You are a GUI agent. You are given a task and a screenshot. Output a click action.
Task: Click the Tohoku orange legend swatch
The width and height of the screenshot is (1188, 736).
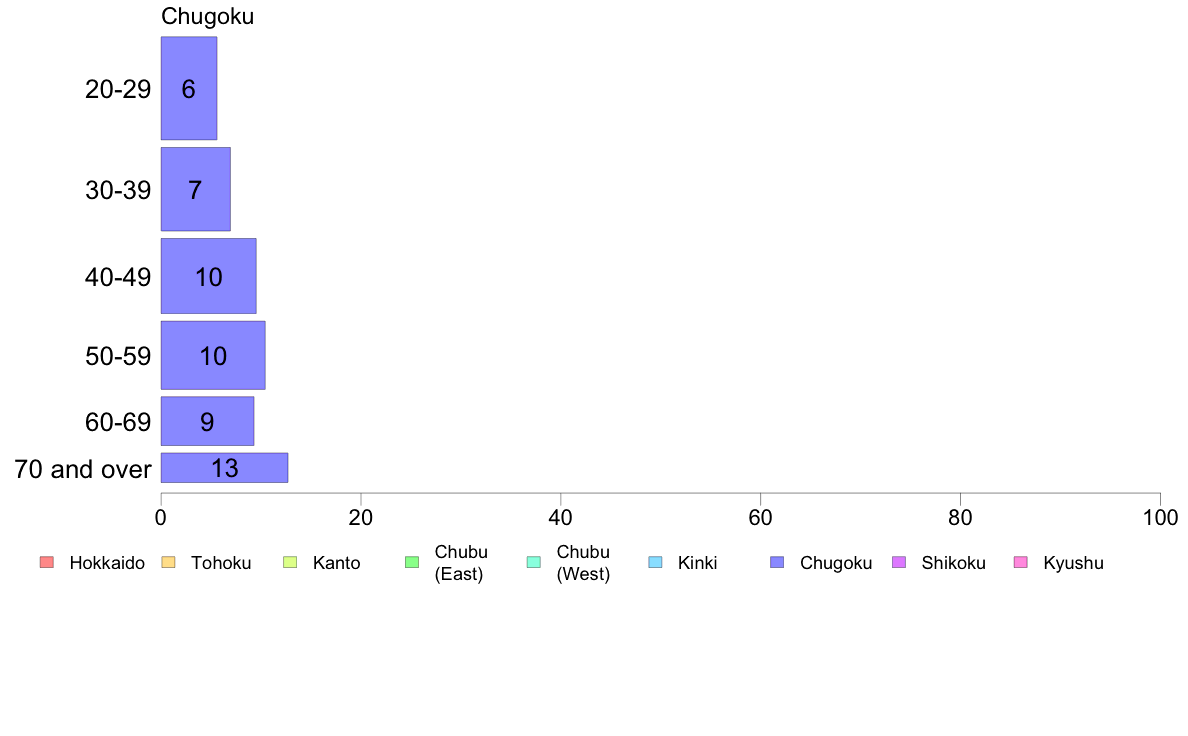(168, 562)
